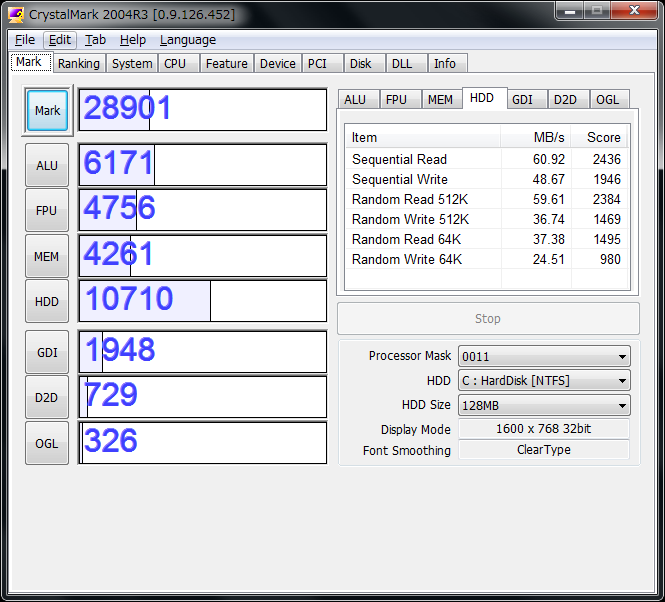
Task: Run the FPU benchmark button
Action: [47, 210]
